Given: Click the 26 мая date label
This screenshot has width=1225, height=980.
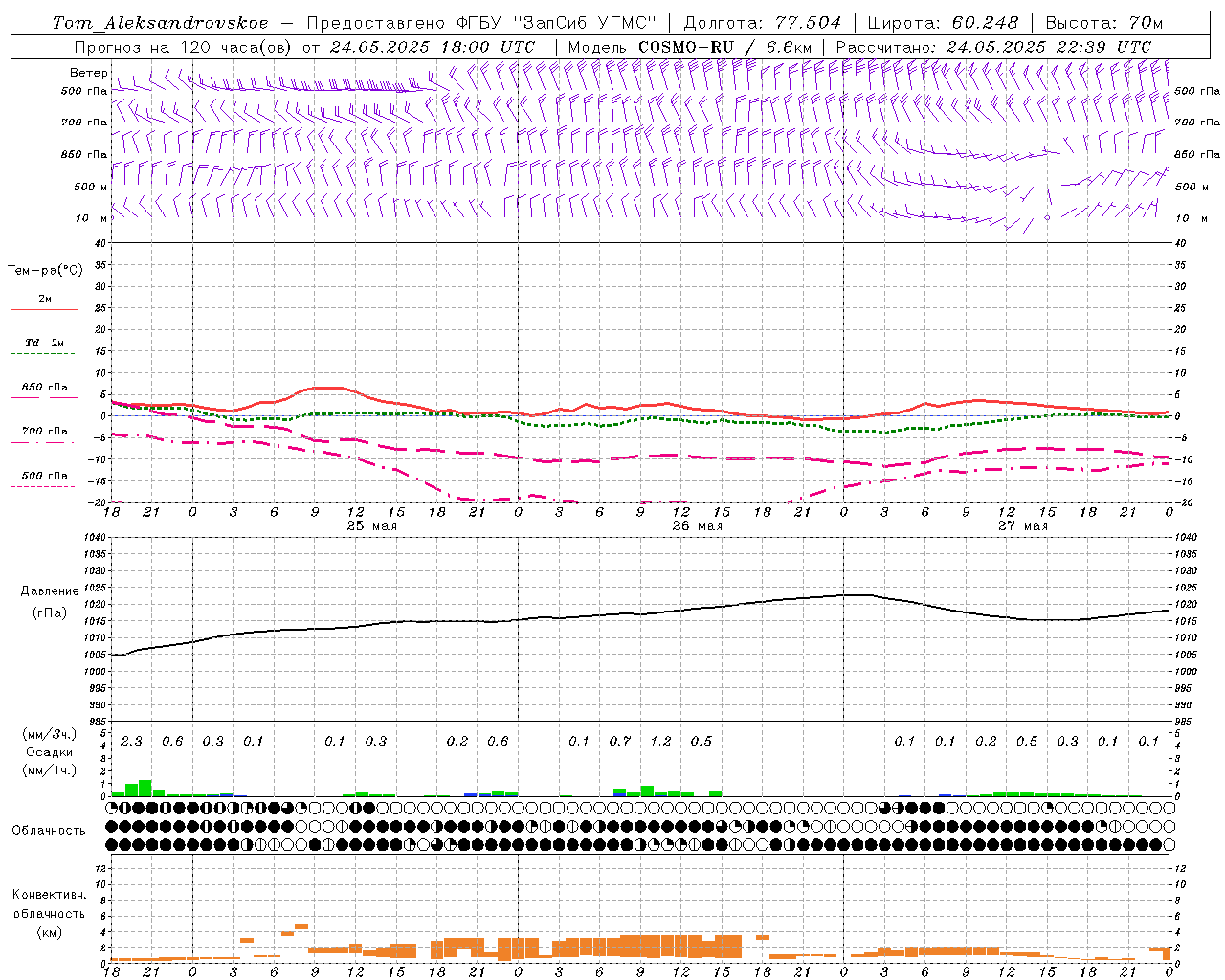Looking at the screenshot, I should pyautogui.click(x=697, y=526).
